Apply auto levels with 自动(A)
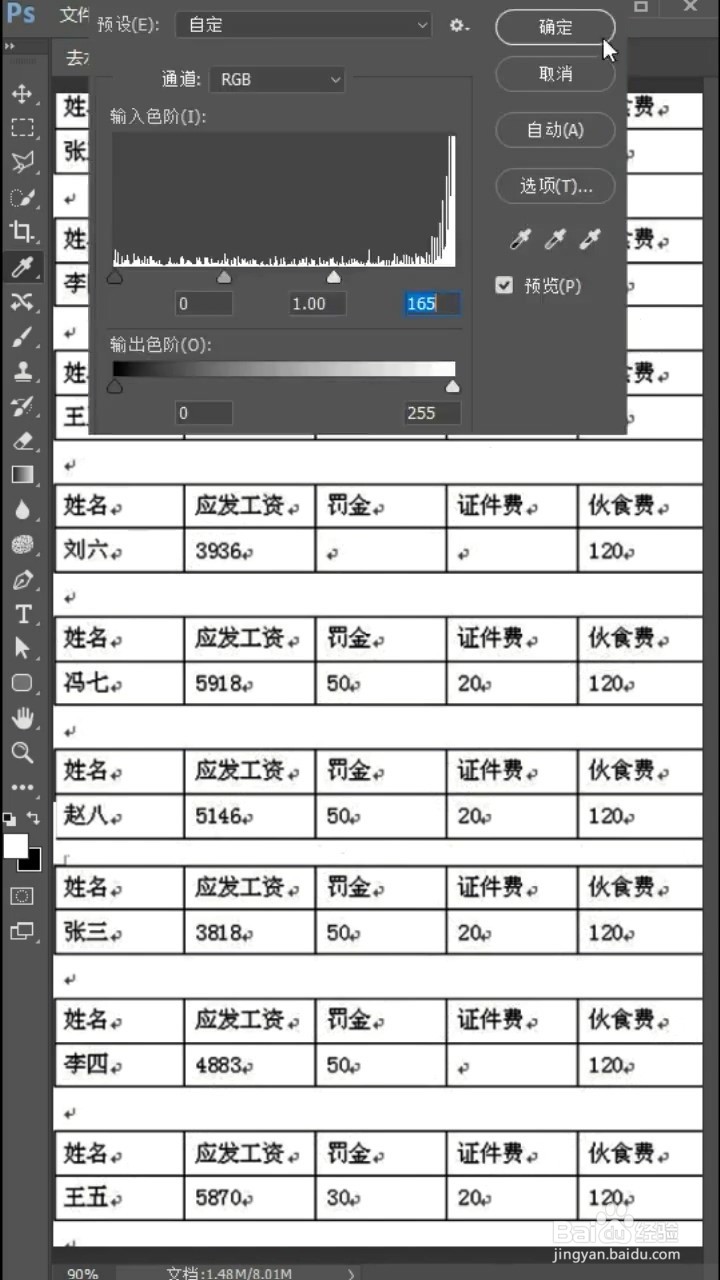 [x=555, y=130]
